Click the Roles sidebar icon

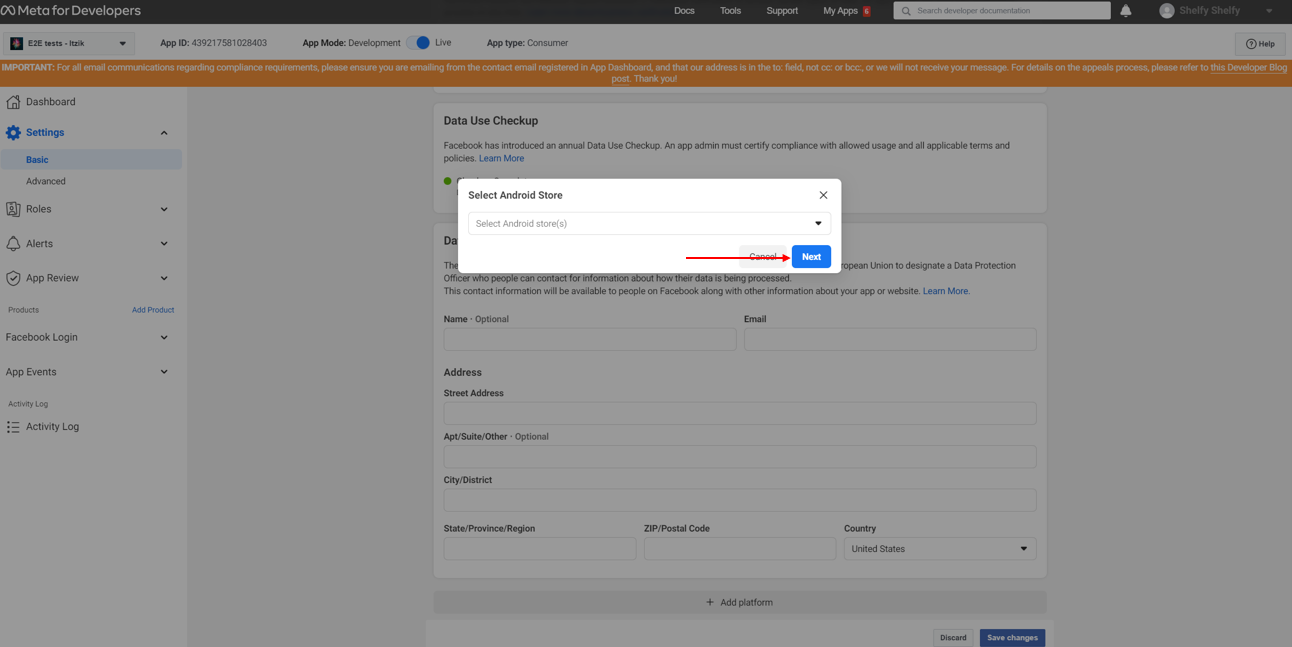click(x=13, y=209)
